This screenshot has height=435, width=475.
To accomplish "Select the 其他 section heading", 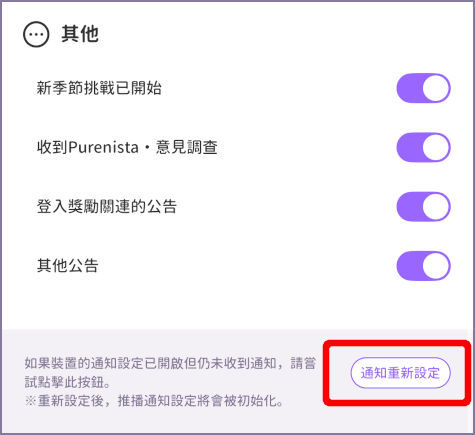I will [x=80, y=34].
